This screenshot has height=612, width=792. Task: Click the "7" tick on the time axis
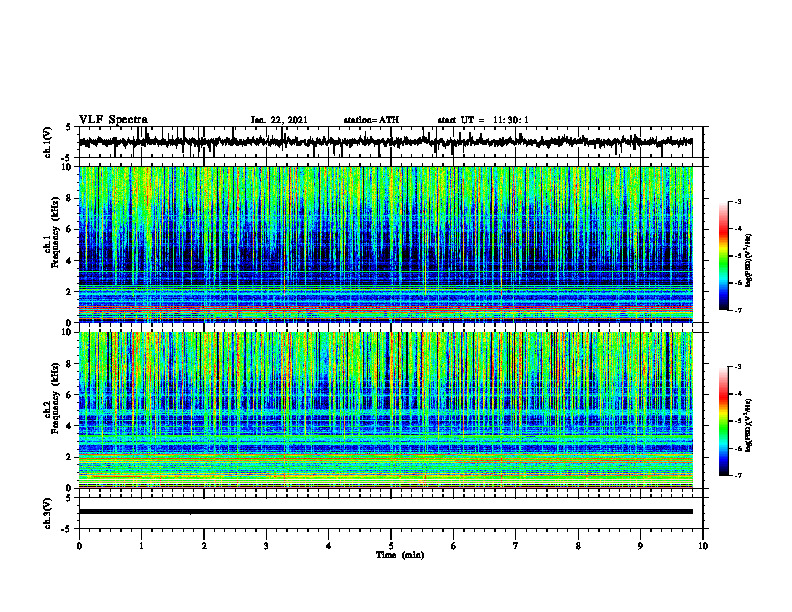coord(516,546)
